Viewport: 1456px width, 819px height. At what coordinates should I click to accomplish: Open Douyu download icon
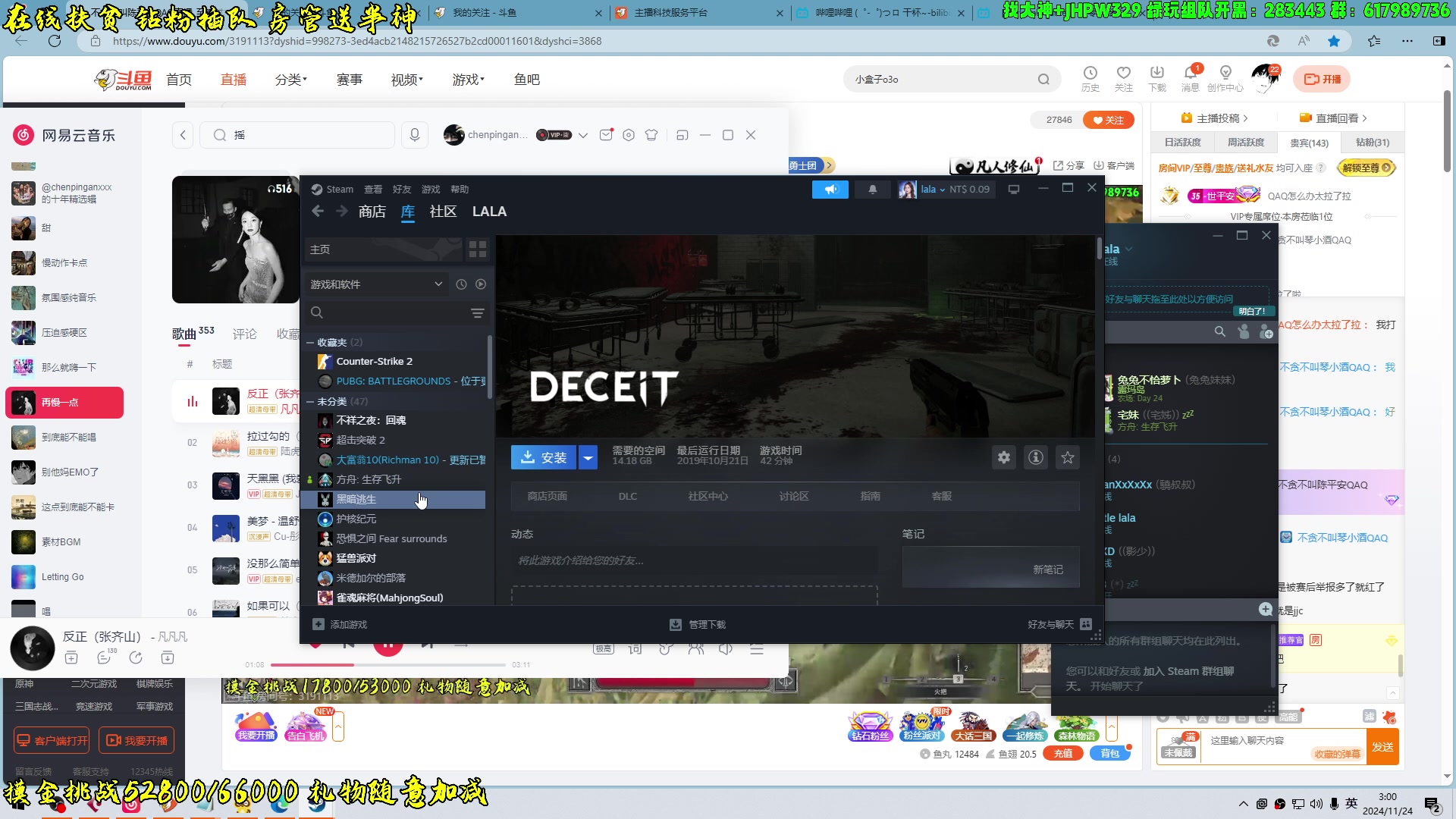(1157, 79)
